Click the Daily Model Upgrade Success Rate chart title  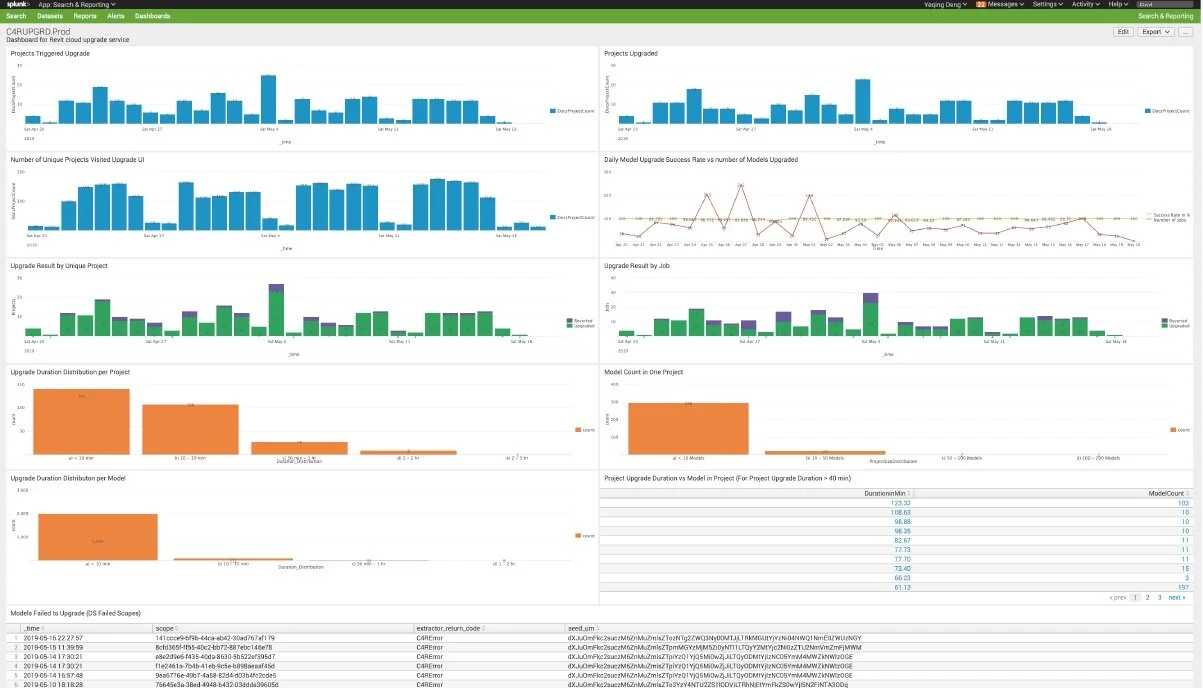click(701, 159)
